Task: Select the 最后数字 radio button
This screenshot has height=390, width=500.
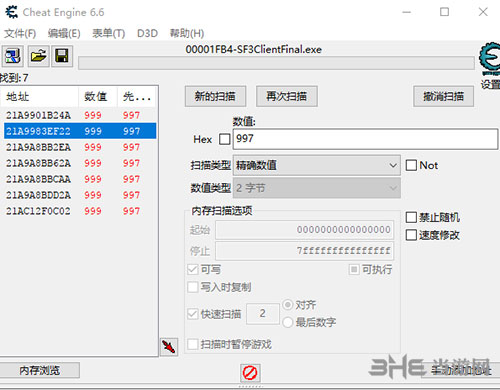Action: pos(288,322)
